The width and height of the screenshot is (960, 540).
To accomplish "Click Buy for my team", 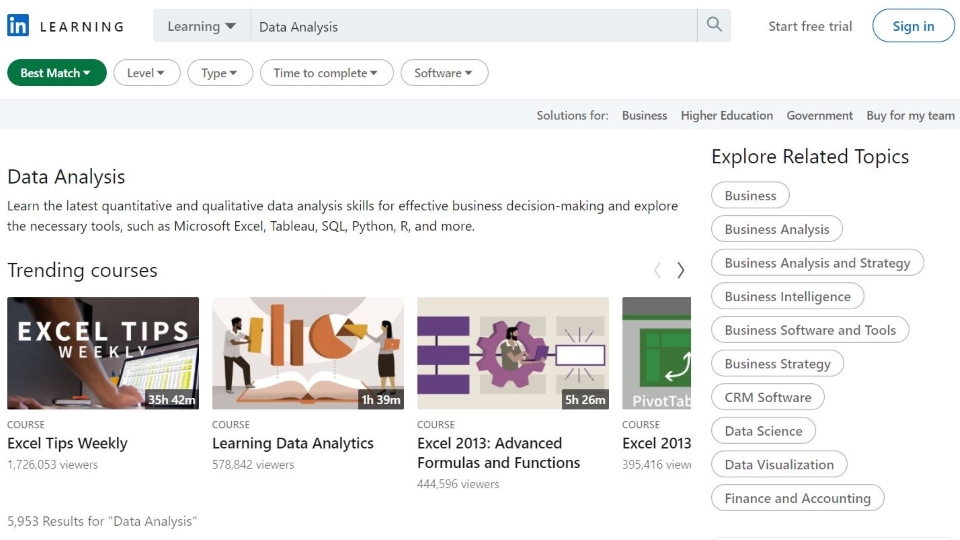I will click(910, 115).
